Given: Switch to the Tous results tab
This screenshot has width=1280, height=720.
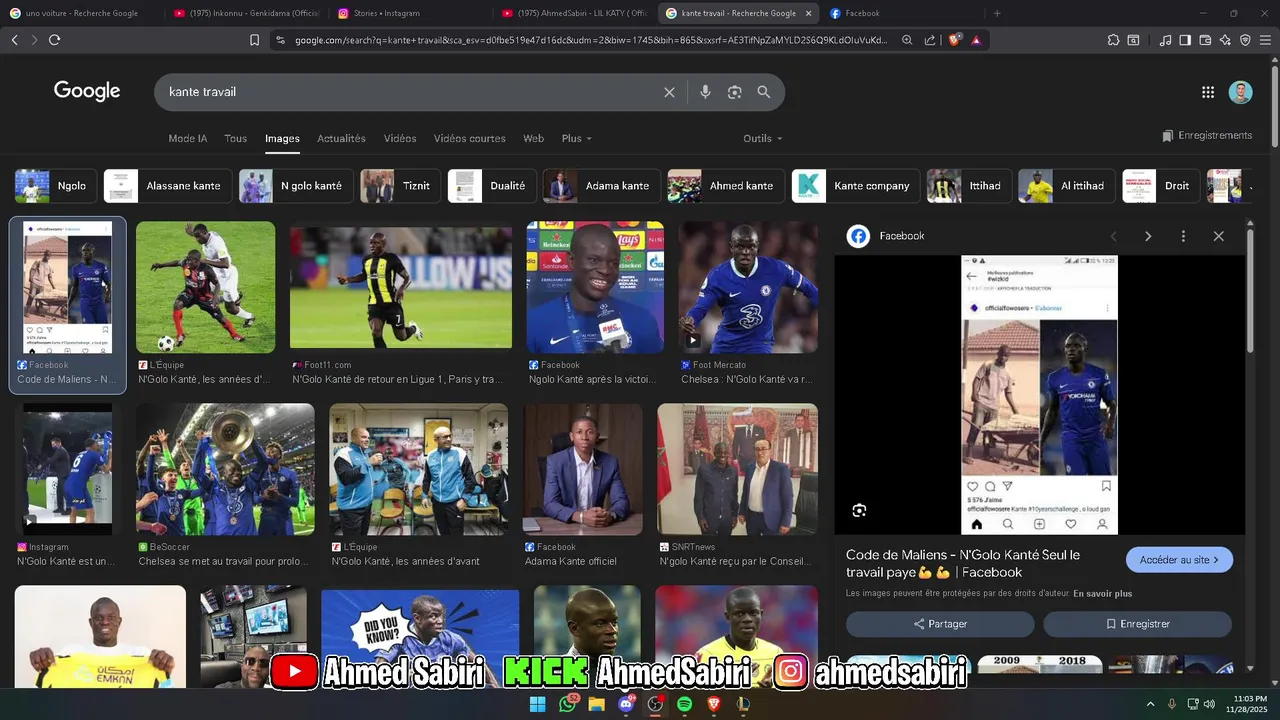Looking at the screenshot, I should [x=236, y=138].
